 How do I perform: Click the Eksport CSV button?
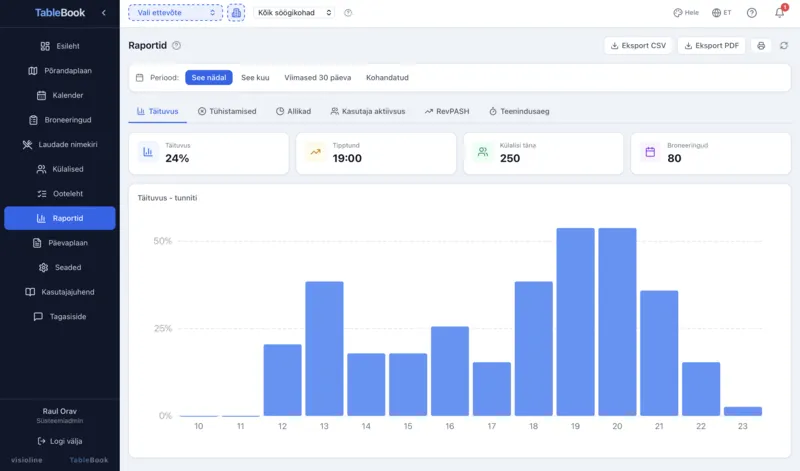pyautogui.click(x=638, y=46)
